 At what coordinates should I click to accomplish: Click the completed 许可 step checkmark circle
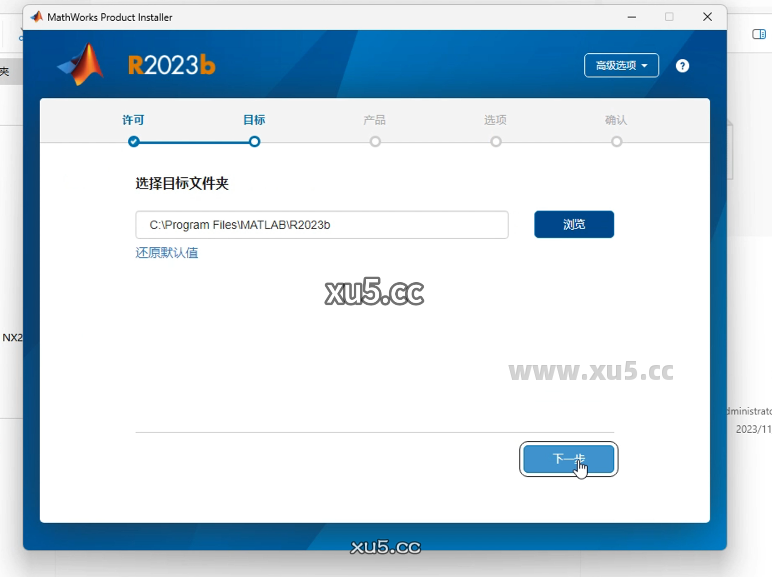[133, 142]
